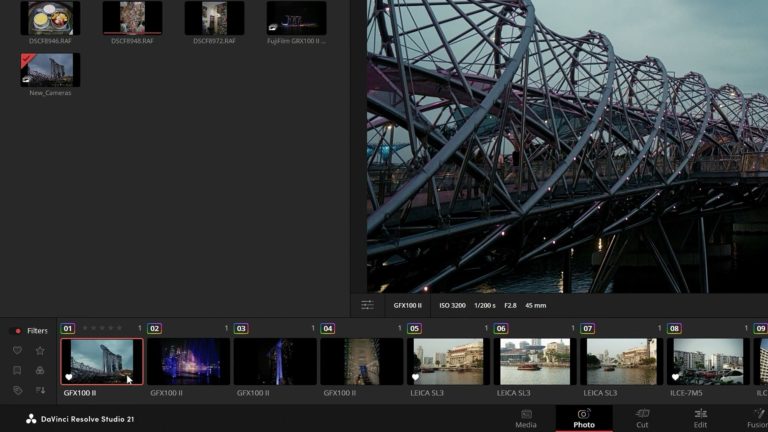
Task: Filter by bookmark flag icon
Action: [17, 370]
